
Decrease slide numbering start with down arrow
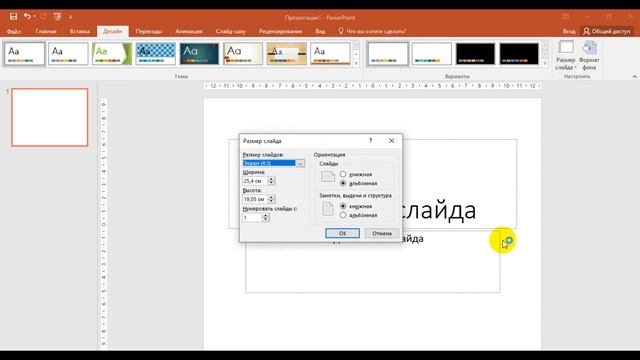coord(265,220)
